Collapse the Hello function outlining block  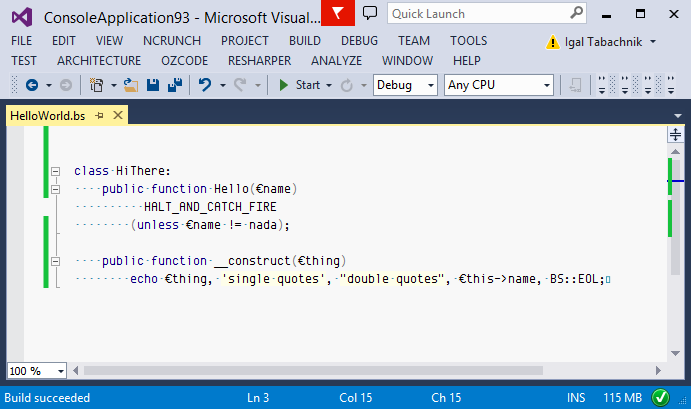pyautogui.click(x=55, y=189)
